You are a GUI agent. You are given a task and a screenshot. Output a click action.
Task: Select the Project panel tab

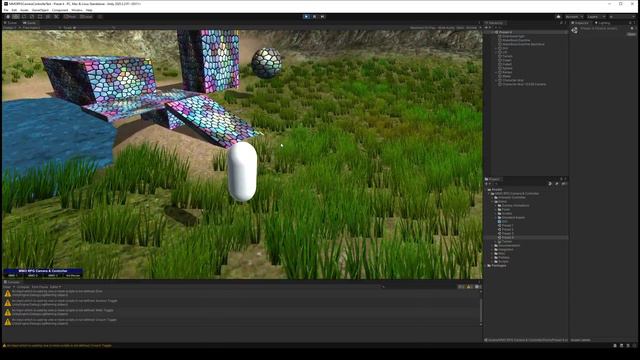493,179
